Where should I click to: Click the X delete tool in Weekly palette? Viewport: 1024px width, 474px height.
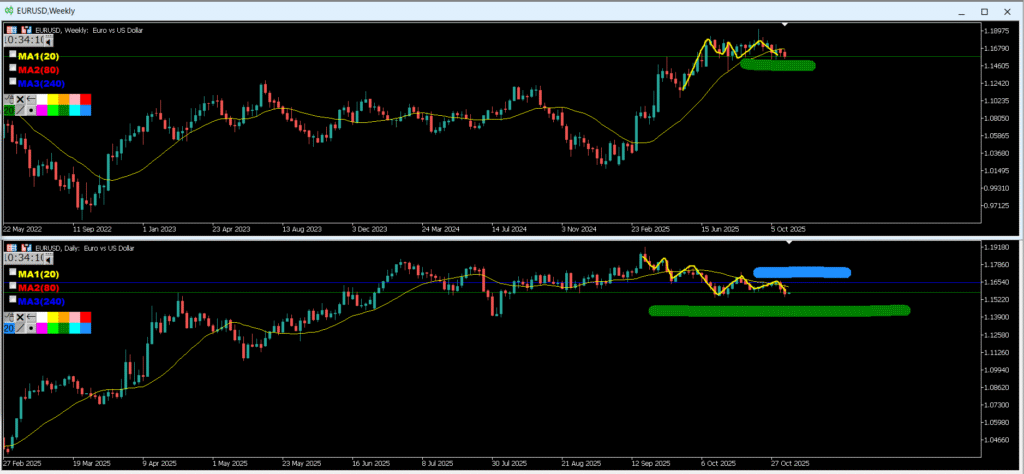click(20, 99)
